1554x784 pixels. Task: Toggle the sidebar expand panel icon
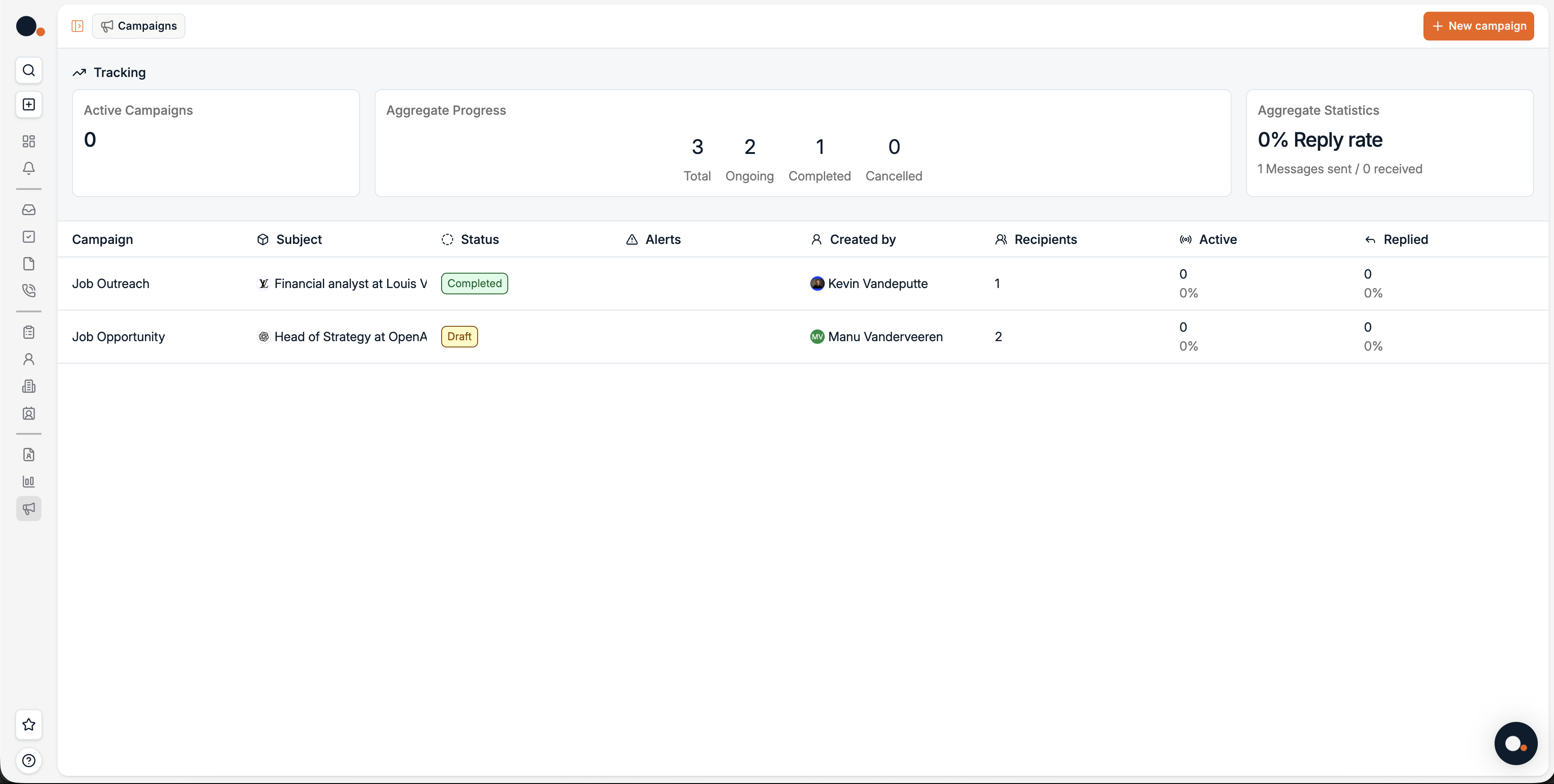(77, 26)
